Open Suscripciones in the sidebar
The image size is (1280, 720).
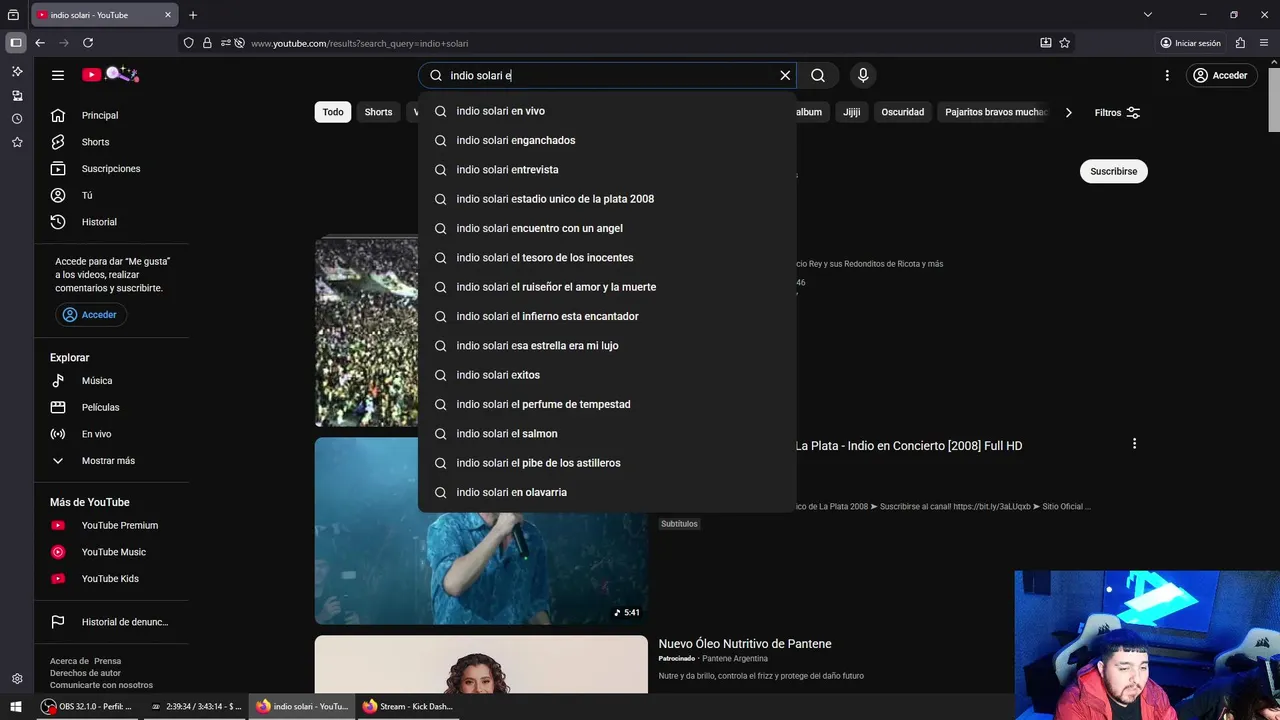[x=111, y=169]
